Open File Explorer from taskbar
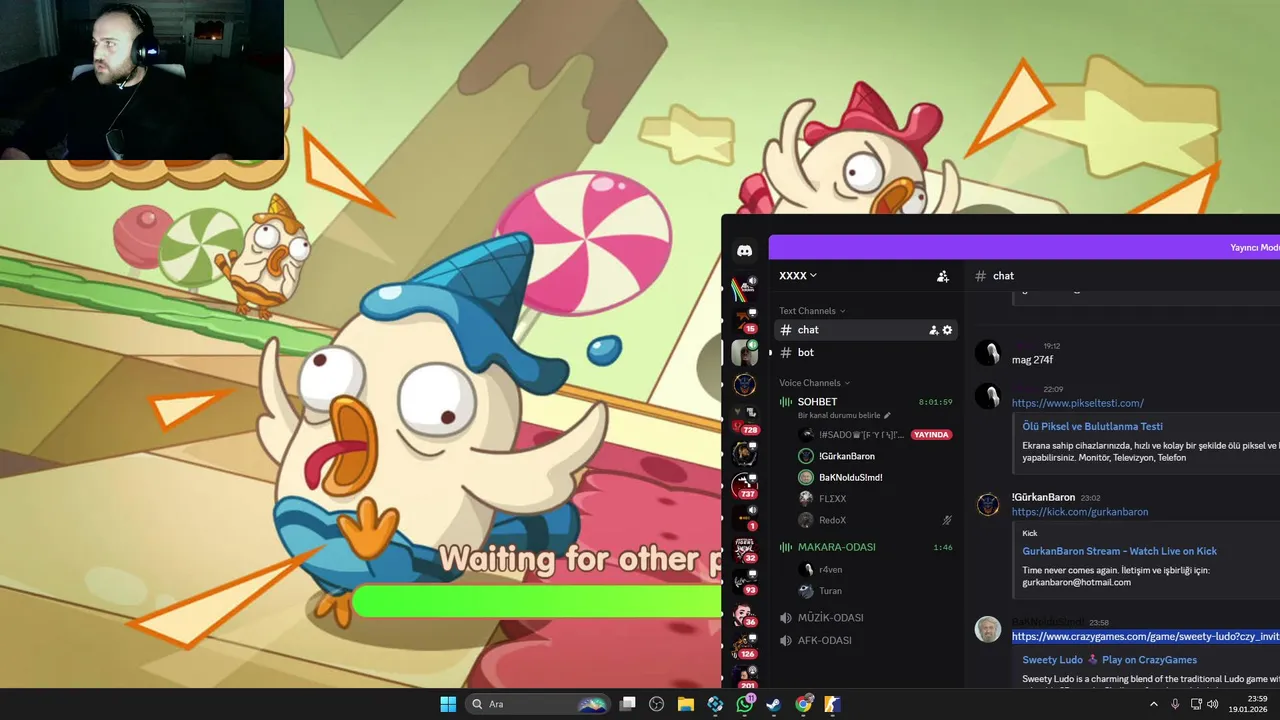The height and width of the screenshot is (720, 1280). [686, 704]
